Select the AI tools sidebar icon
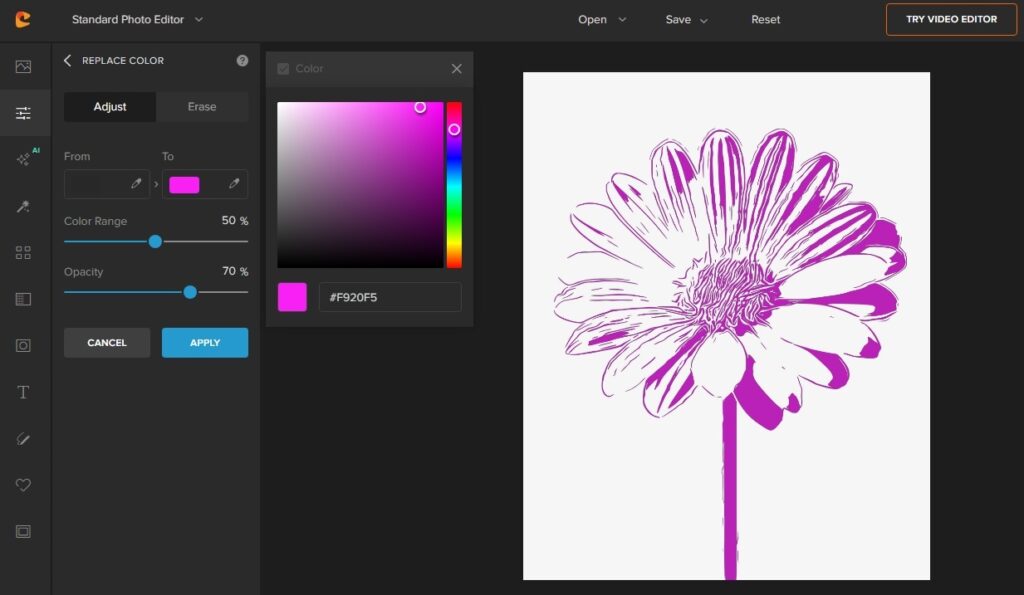This screenshot has width=1024, height=595. 23,158
